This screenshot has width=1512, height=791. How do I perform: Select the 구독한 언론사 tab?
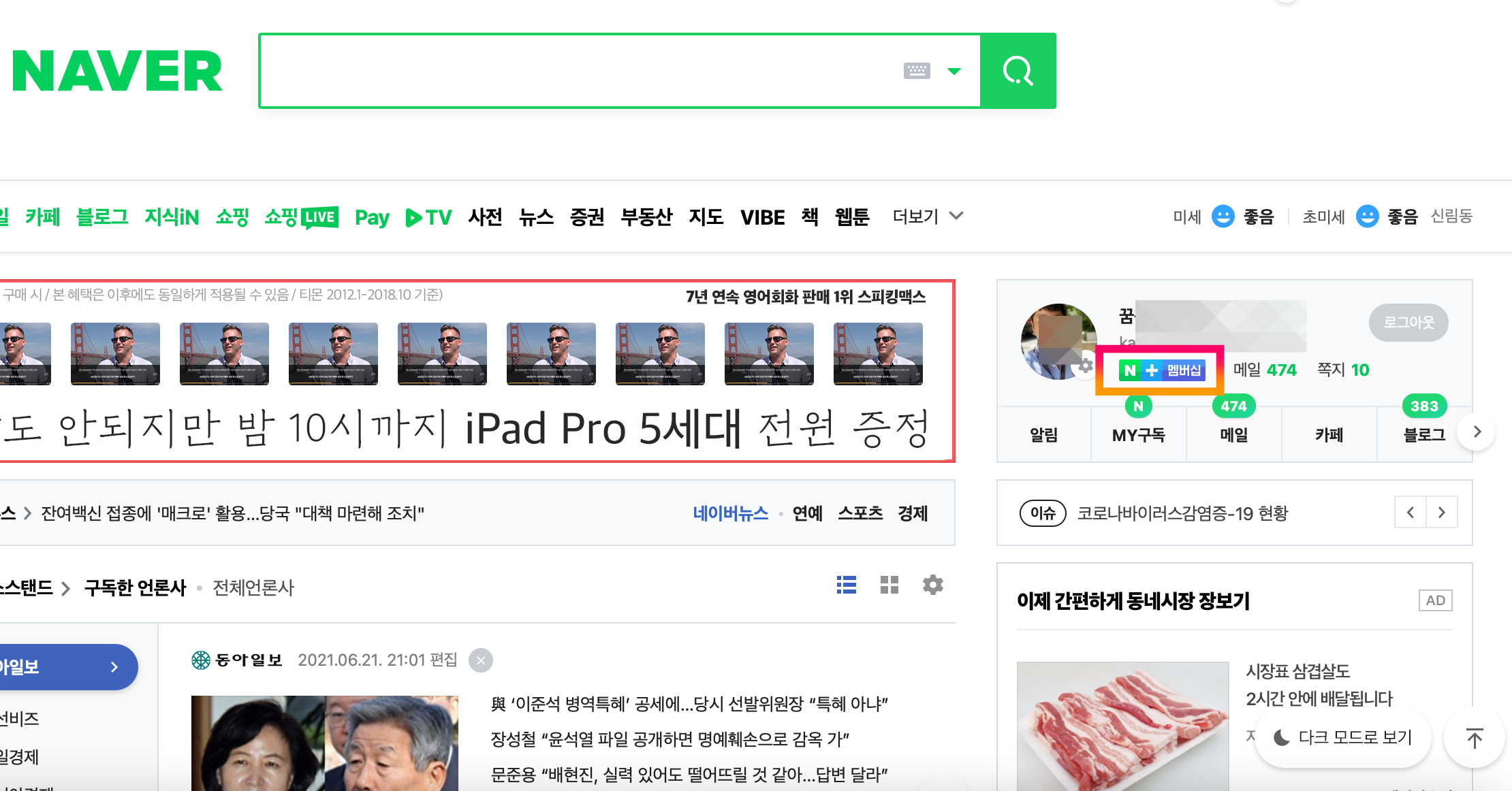click(x=135, y=587)
